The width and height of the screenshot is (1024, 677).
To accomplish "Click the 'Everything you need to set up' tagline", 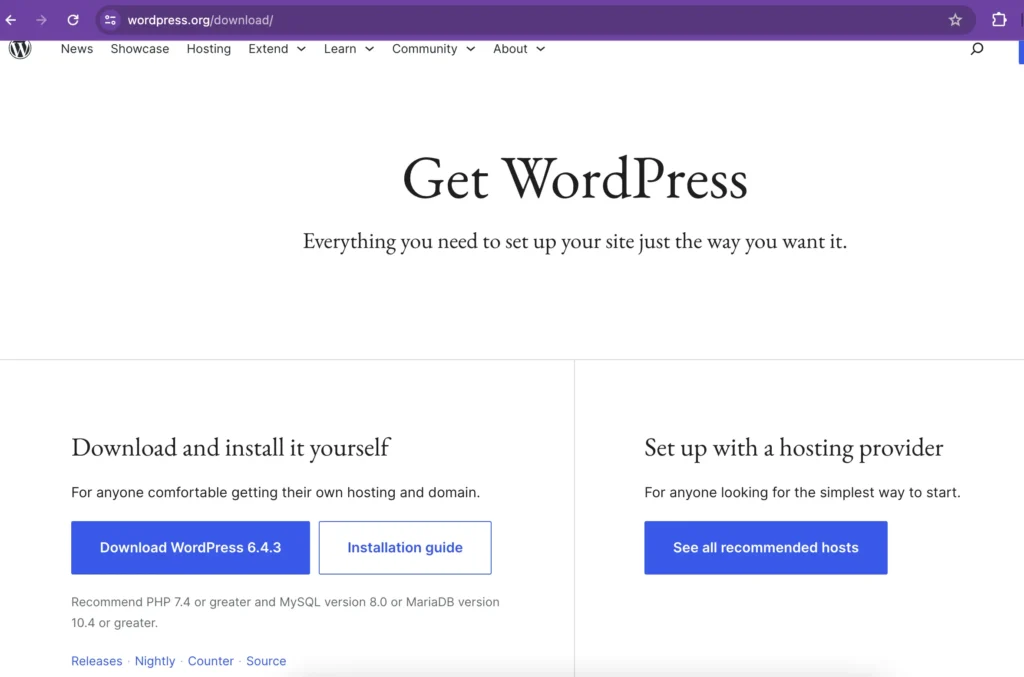I will pyautogui.click(x=575, y=241).
